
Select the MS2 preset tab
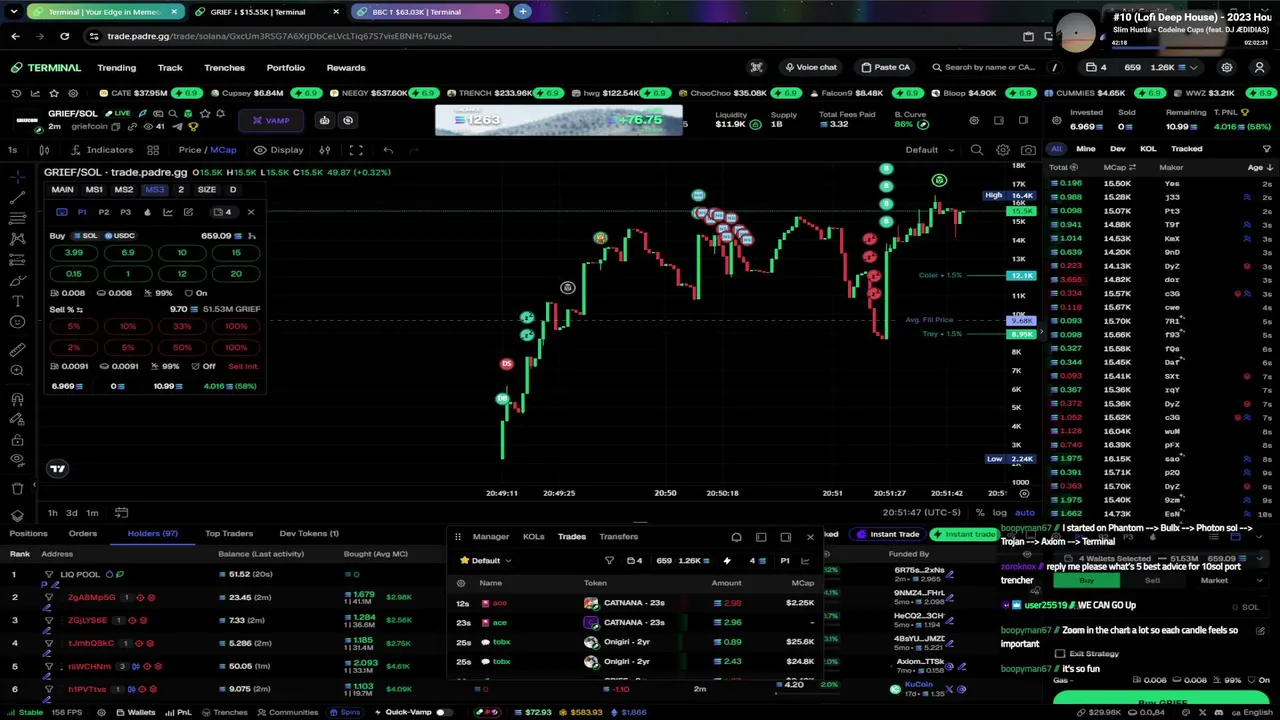click(x=124, y=190)
